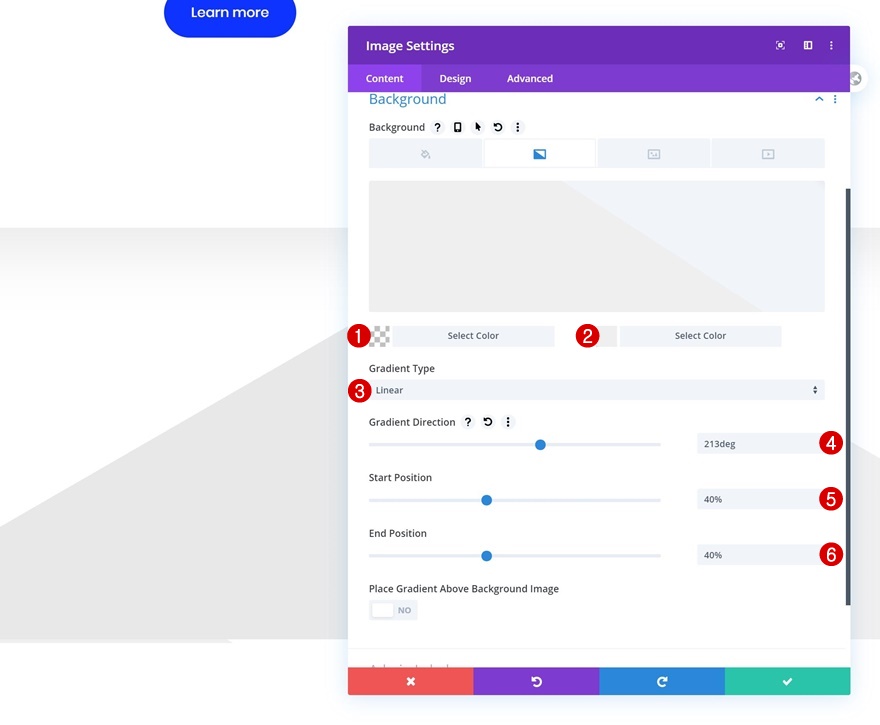Reset Gradient Direction with undo icon
Screen dimensions: 880x725
[x=488, y=422]
